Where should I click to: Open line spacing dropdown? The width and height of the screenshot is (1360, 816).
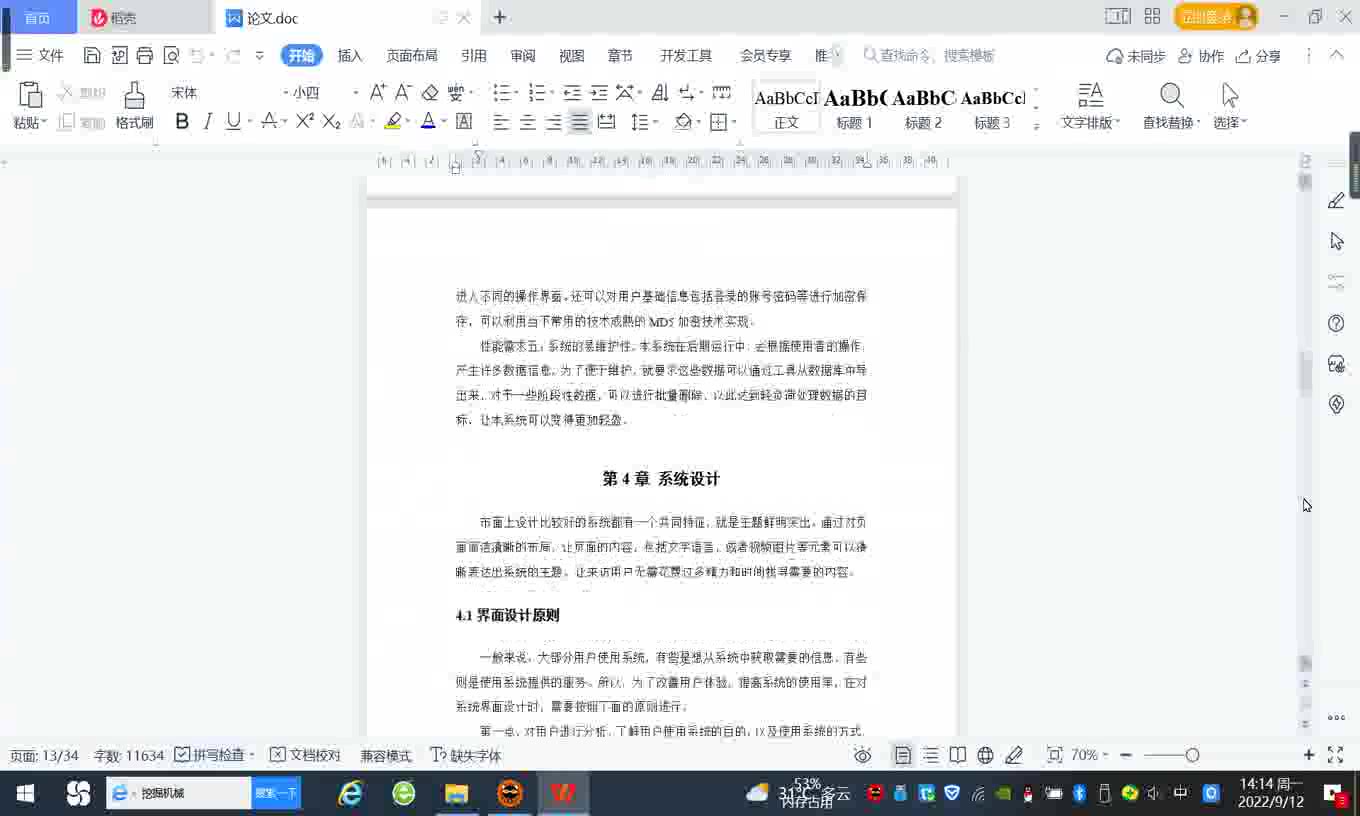coord(654,122)
